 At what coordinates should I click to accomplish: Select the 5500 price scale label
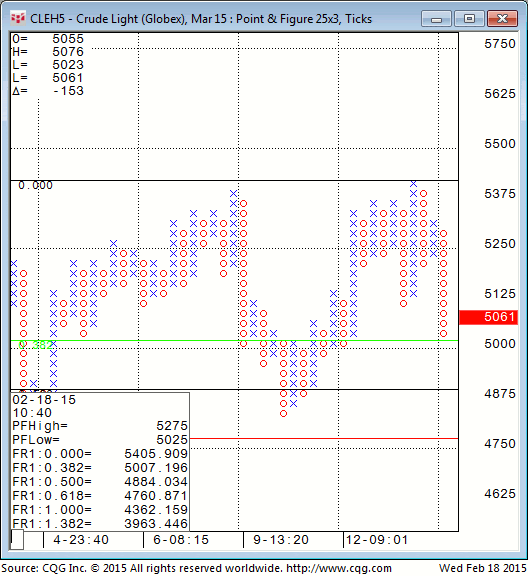[x=500, y=144]
